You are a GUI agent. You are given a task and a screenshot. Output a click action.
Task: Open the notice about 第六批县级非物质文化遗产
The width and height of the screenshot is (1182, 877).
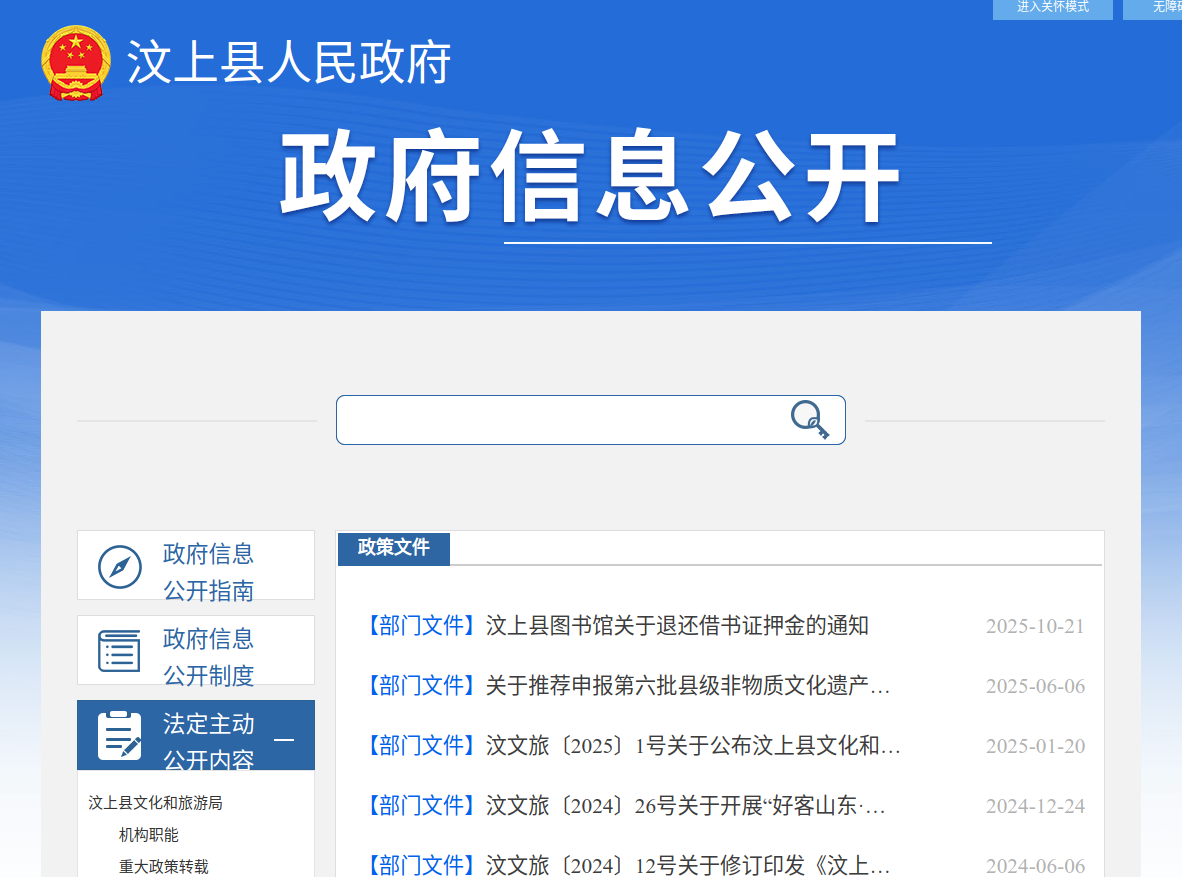pyautogui.click(x=687, y=686)
